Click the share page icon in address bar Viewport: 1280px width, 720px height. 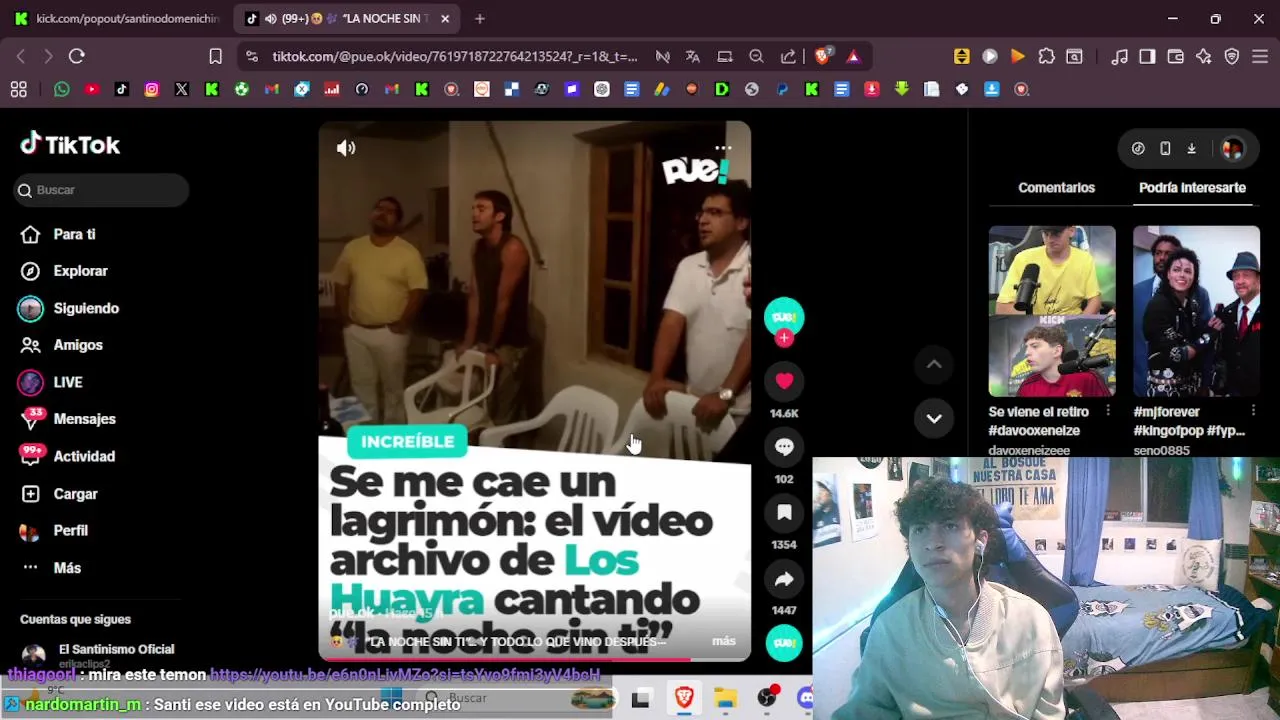[x=789, y=57]
